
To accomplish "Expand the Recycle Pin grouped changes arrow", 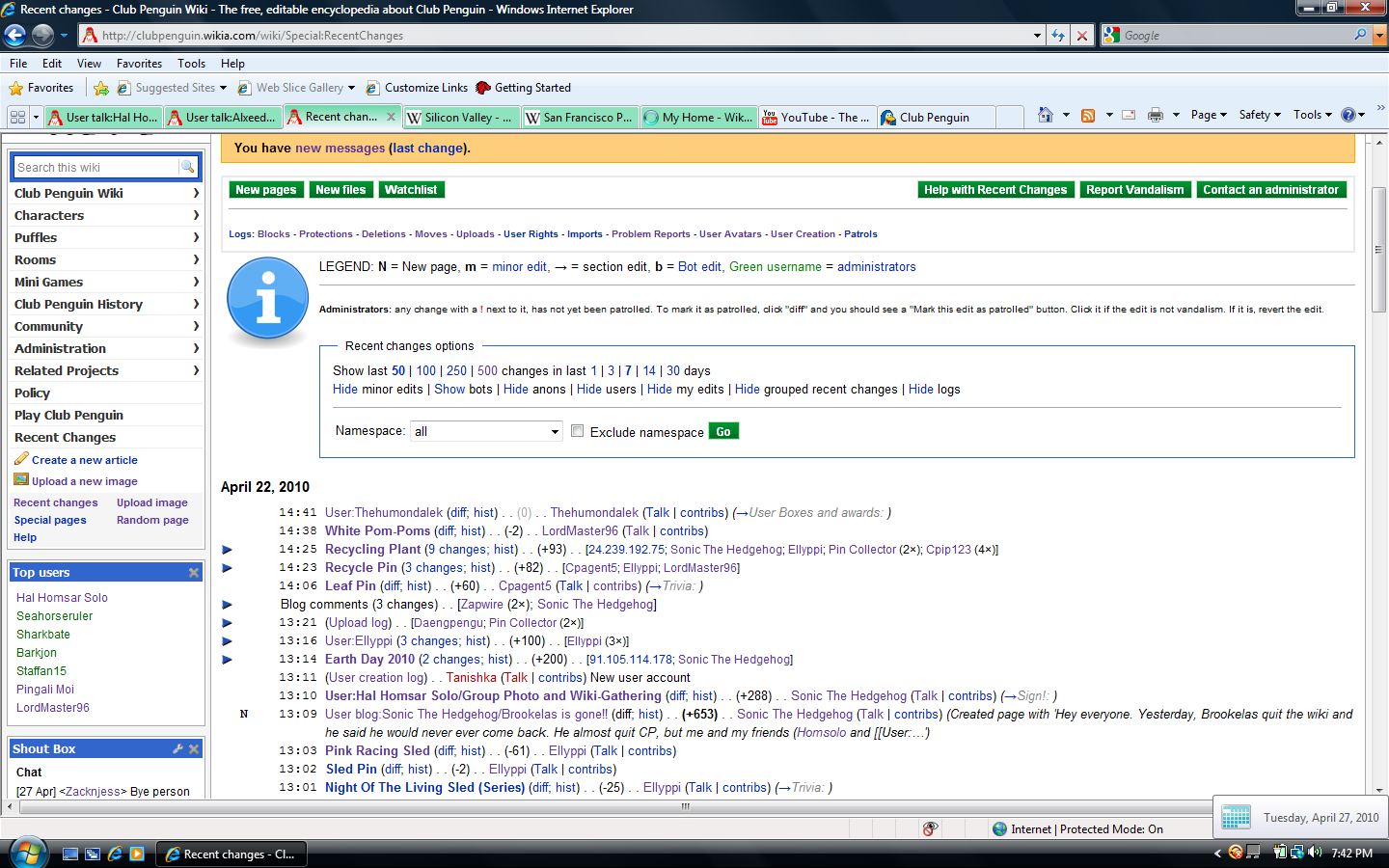I will coord(228,568).
